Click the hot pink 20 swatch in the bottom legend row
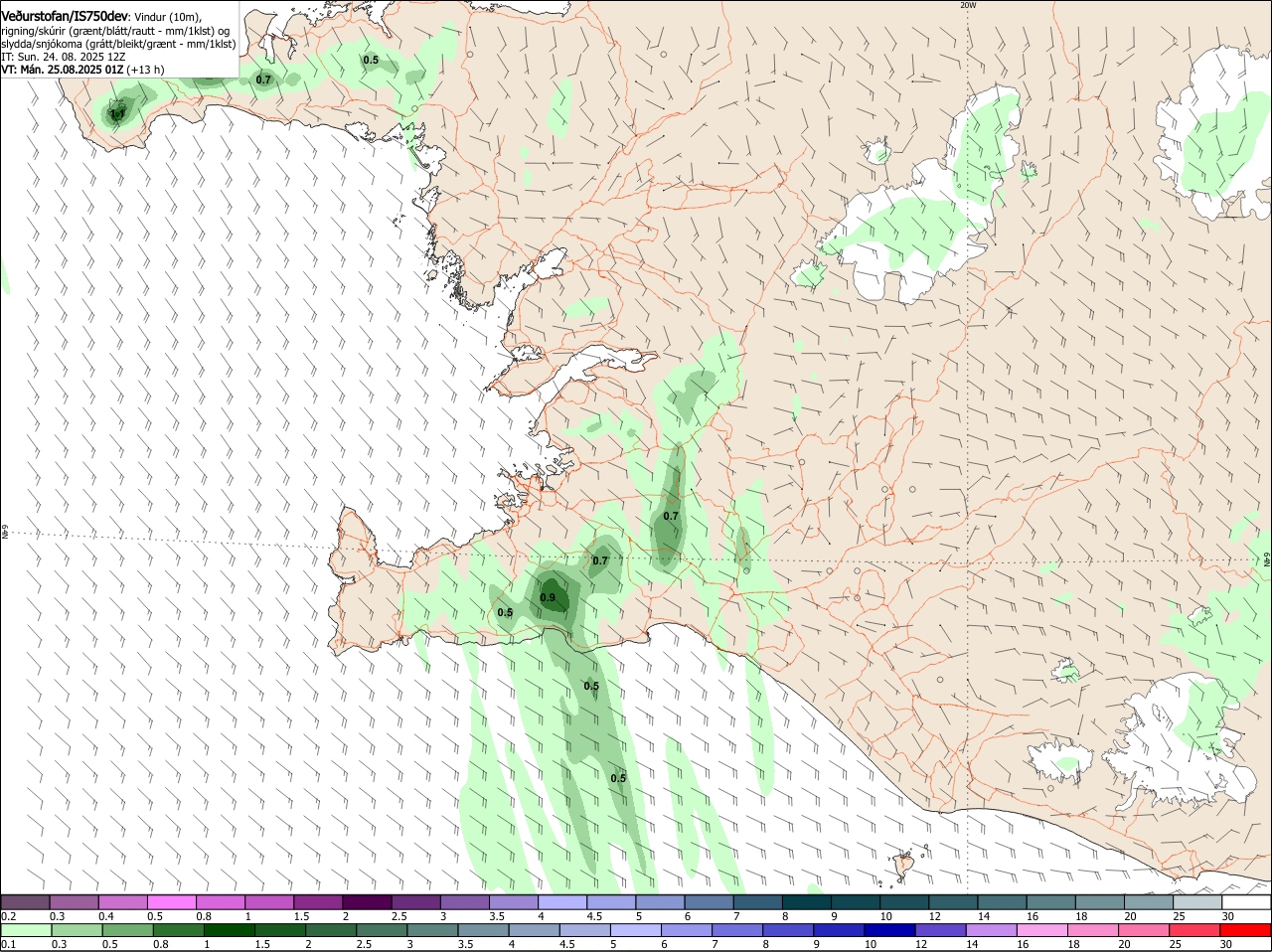 (x=1145, y=930)
